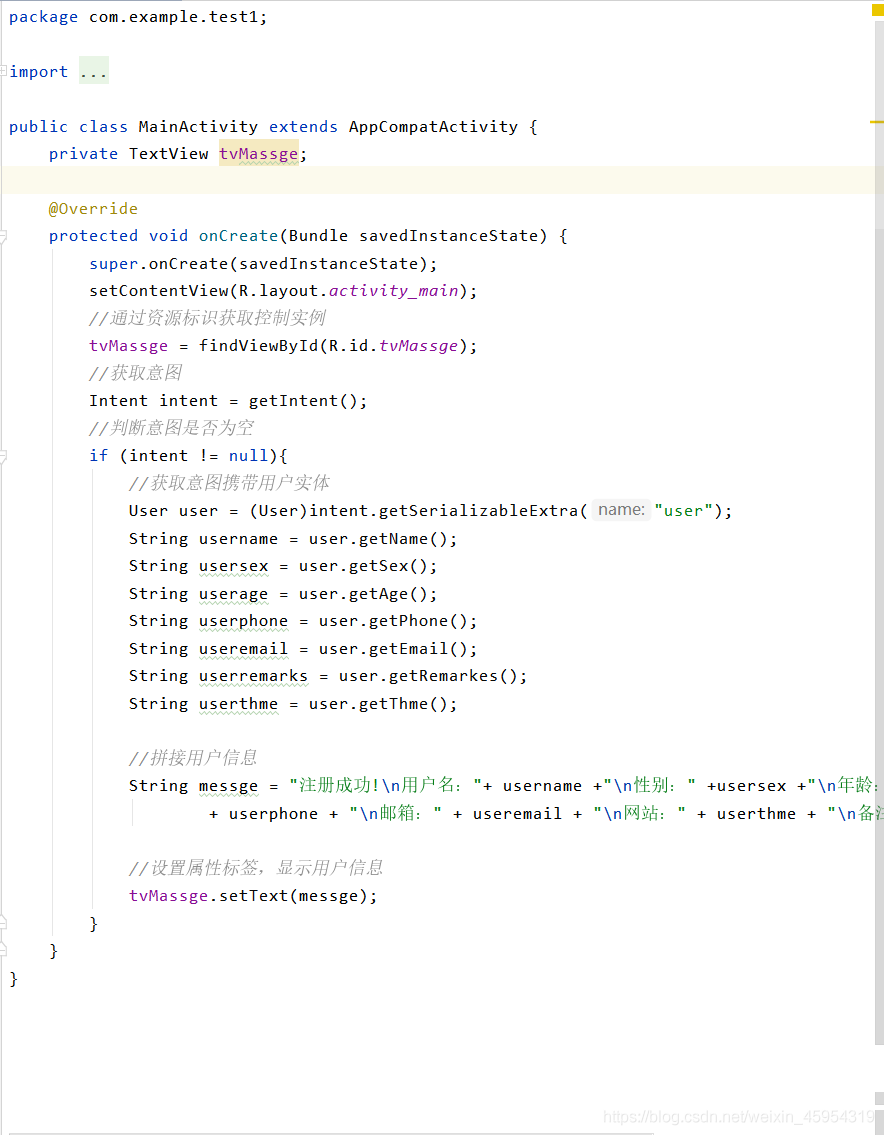Click the yellow warning stripe mark in scrollbar
The image size is (884, 1135).
click(x=876, y=122)
